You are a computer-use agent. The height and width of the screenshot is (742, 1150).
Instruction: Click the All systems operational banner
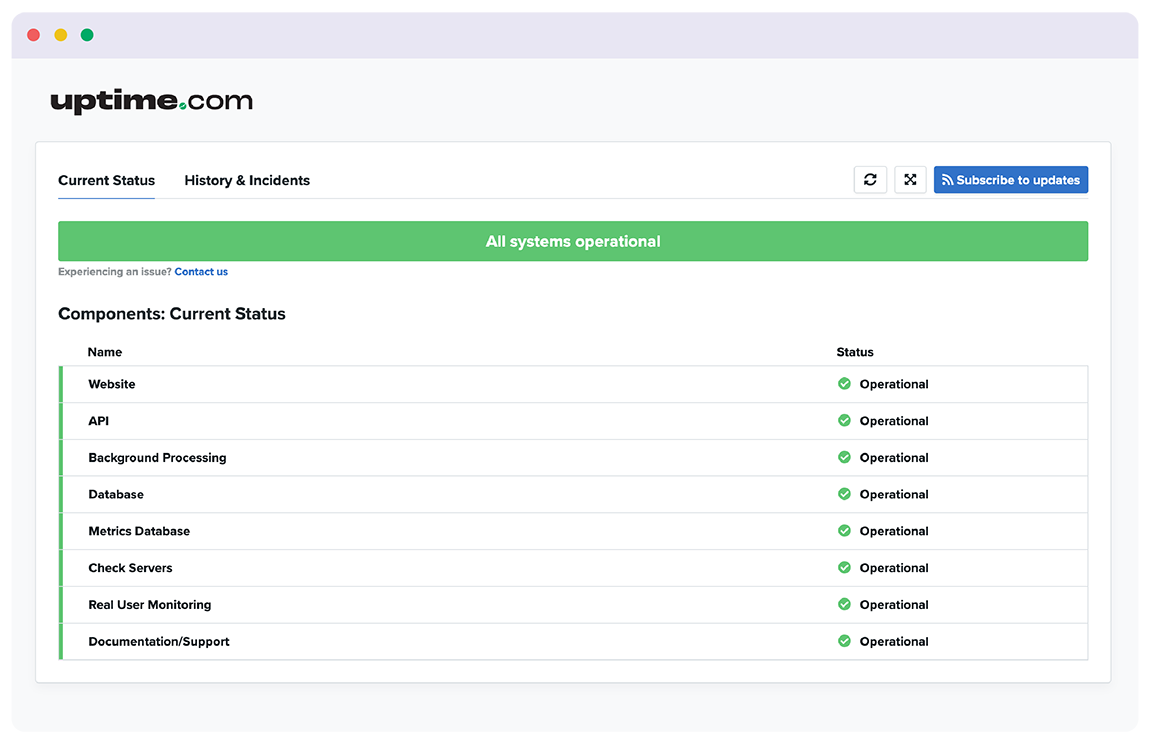pyautogui.click(x=573, y=241)
